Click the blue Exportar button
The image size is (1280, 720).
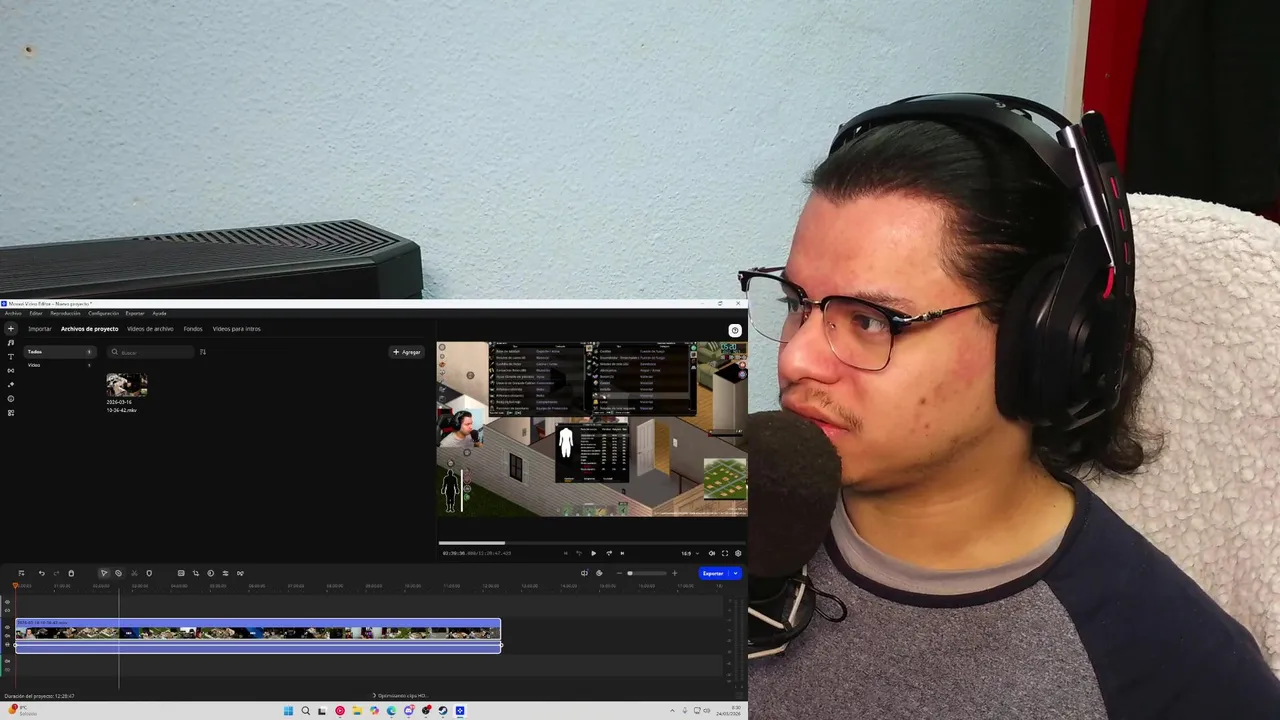click(712, 573)
